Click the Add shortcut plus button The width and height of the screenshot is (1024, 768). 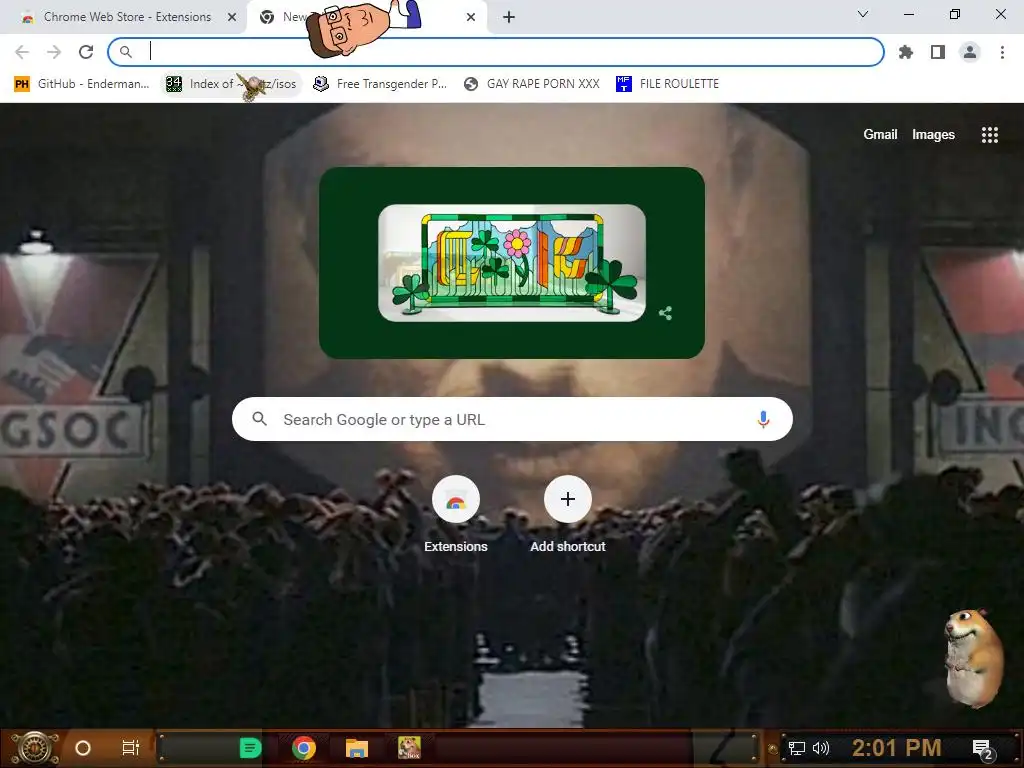[x=568, y=500]
